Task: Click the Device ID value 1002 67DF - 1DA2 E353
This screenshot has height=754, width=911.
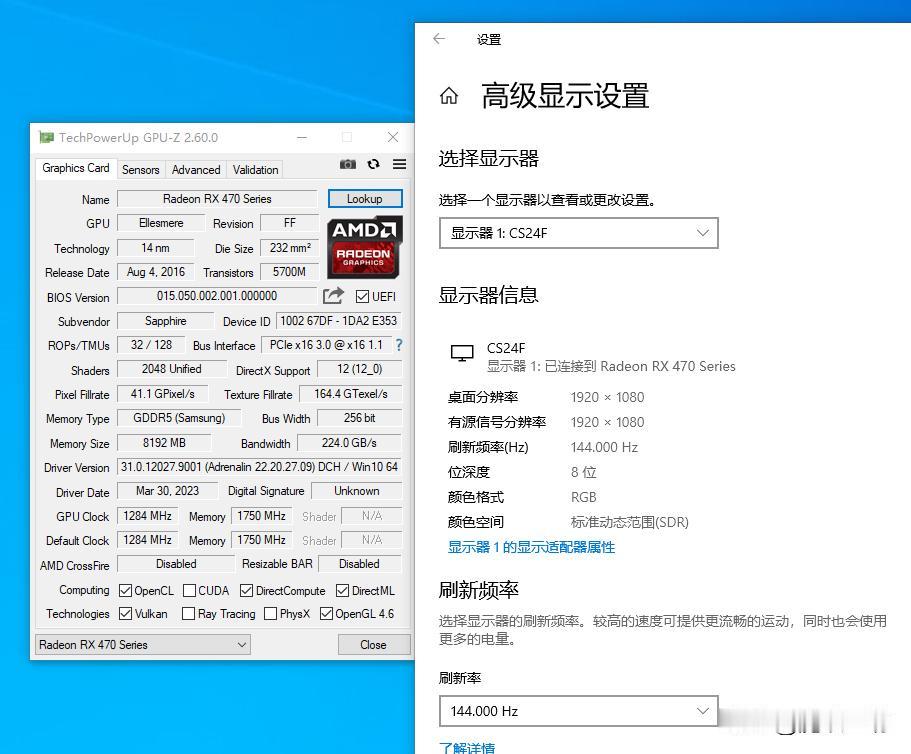Action: pyautogui.click(x=339, y=321)
